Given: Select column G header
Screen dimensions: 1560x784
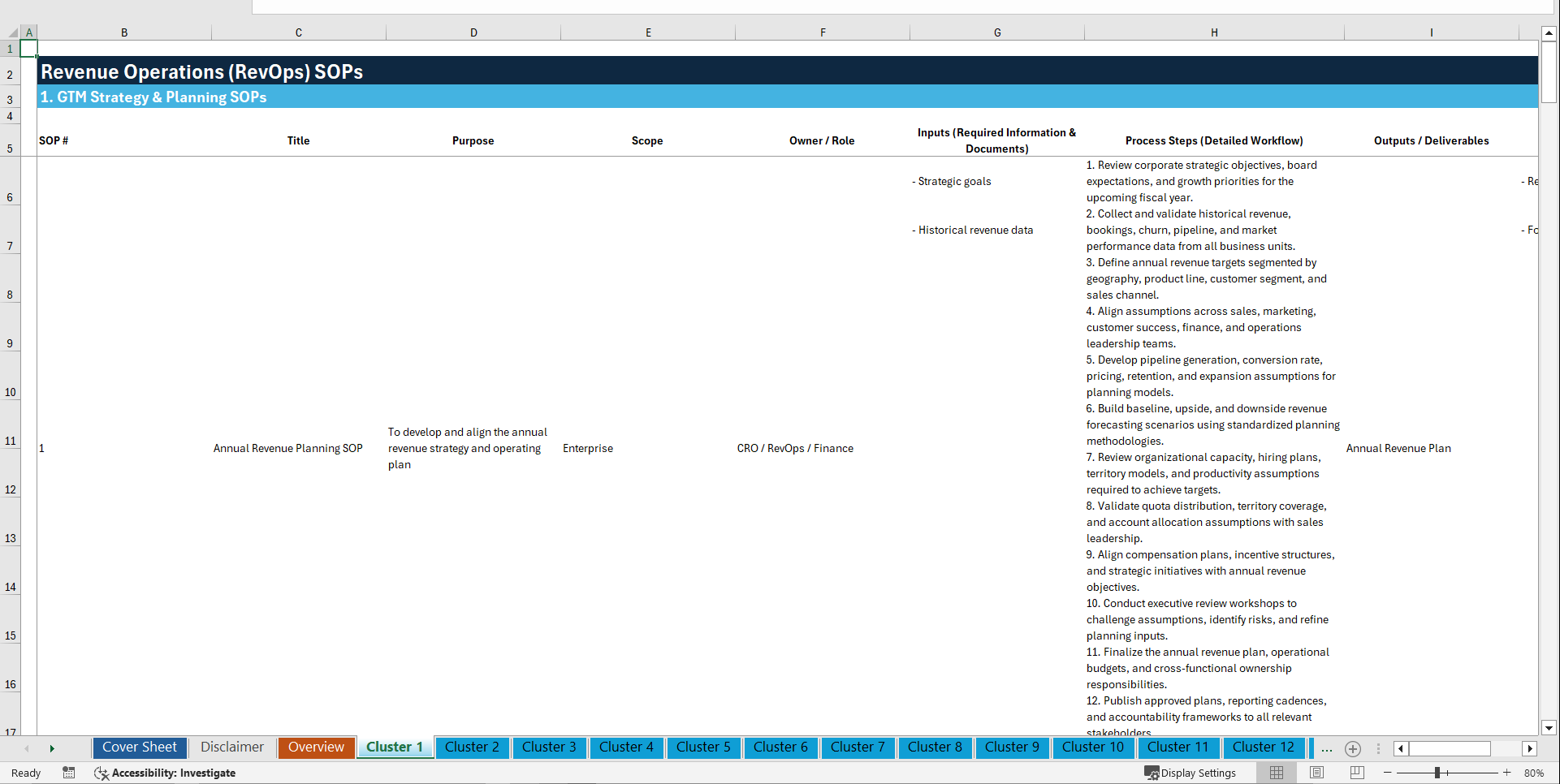Looking at the screenshot, I should pyautogui.click(x=997, y=32).
